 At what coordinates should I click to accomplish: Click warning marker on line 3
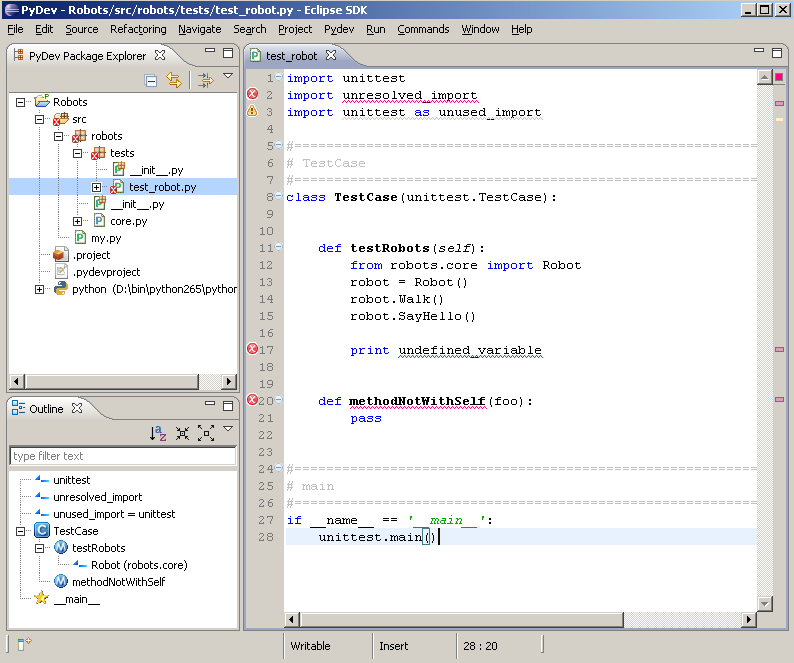252,111
